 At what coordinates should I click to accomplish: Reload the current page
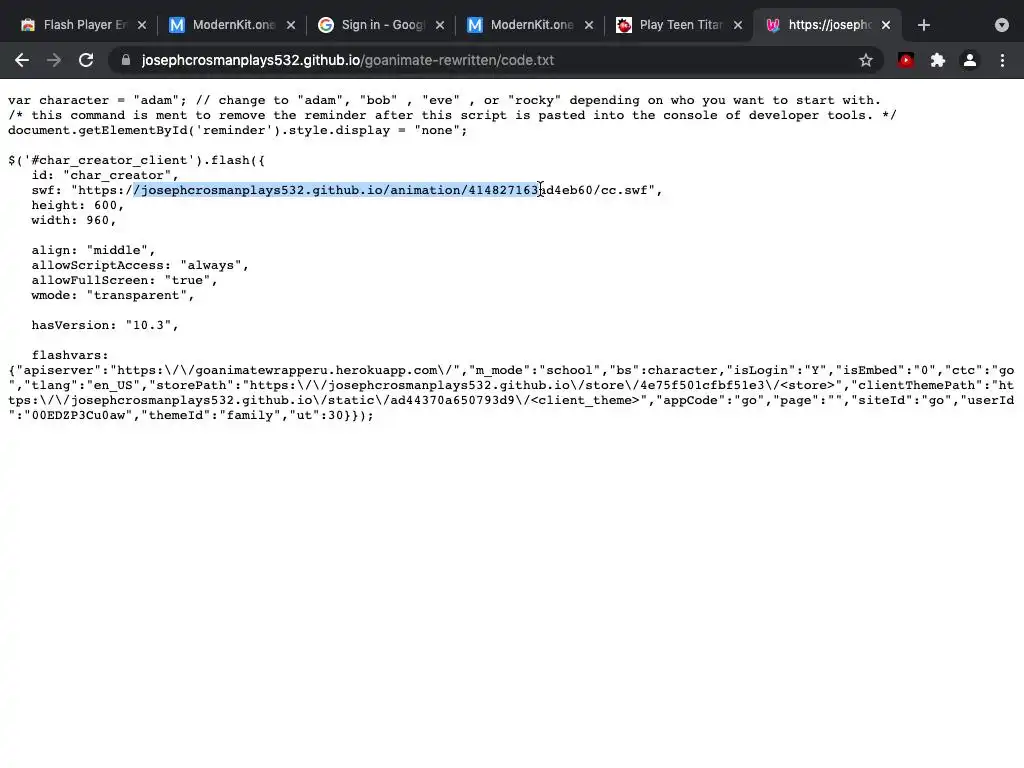[x=86, y=60]
